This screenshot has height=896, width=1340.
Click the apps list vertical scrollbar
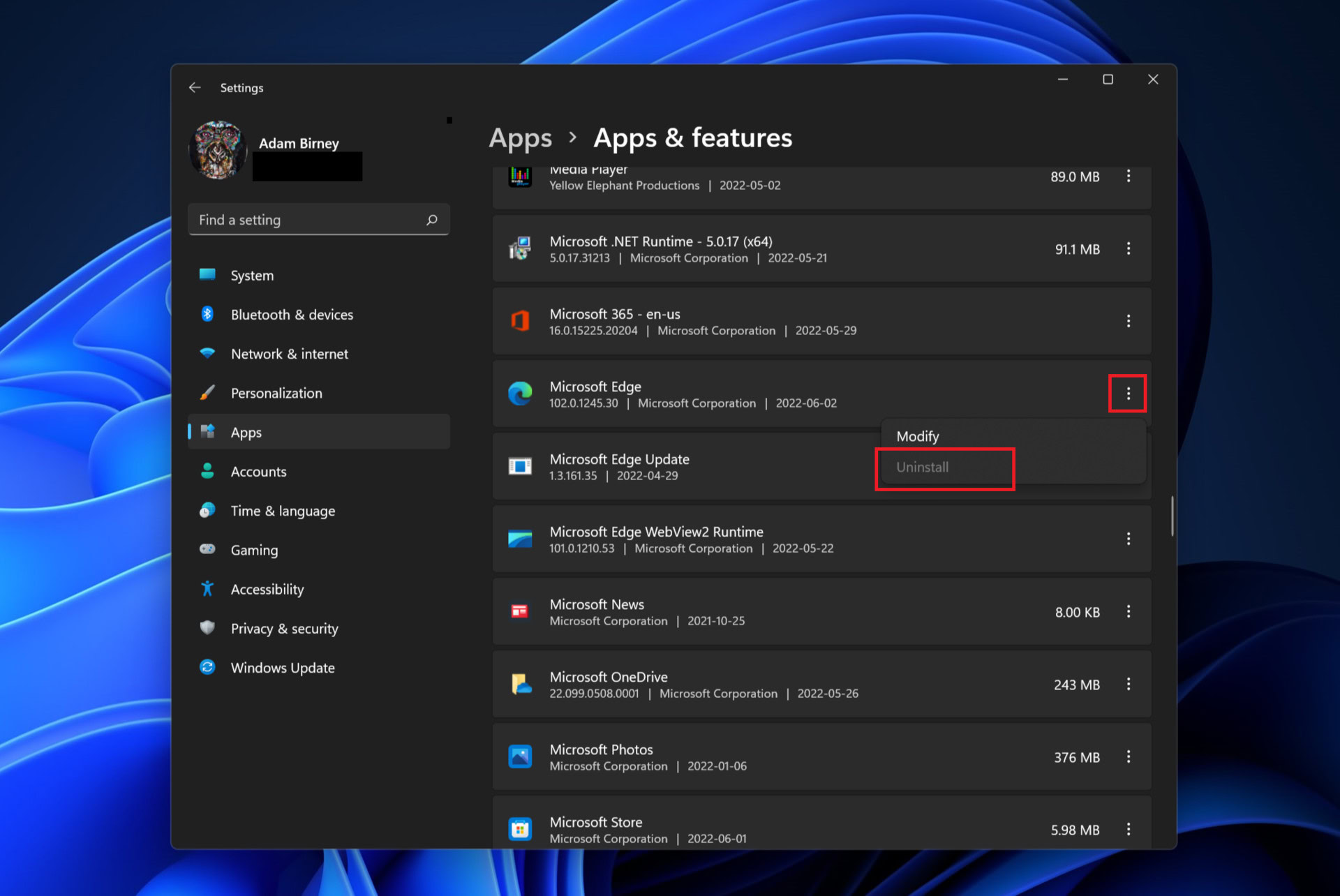click(1172, 516)
